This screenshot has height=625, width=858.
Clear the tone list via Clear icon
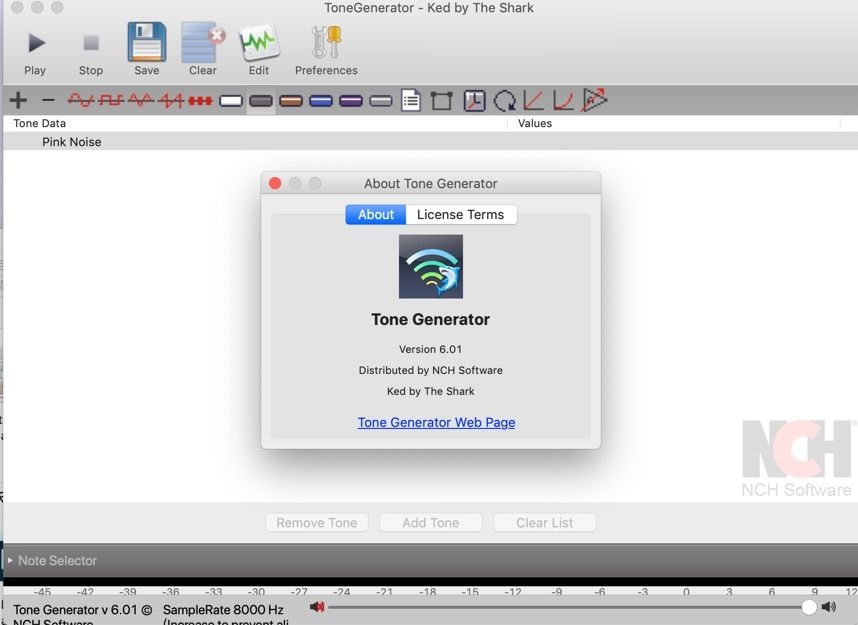202,49
